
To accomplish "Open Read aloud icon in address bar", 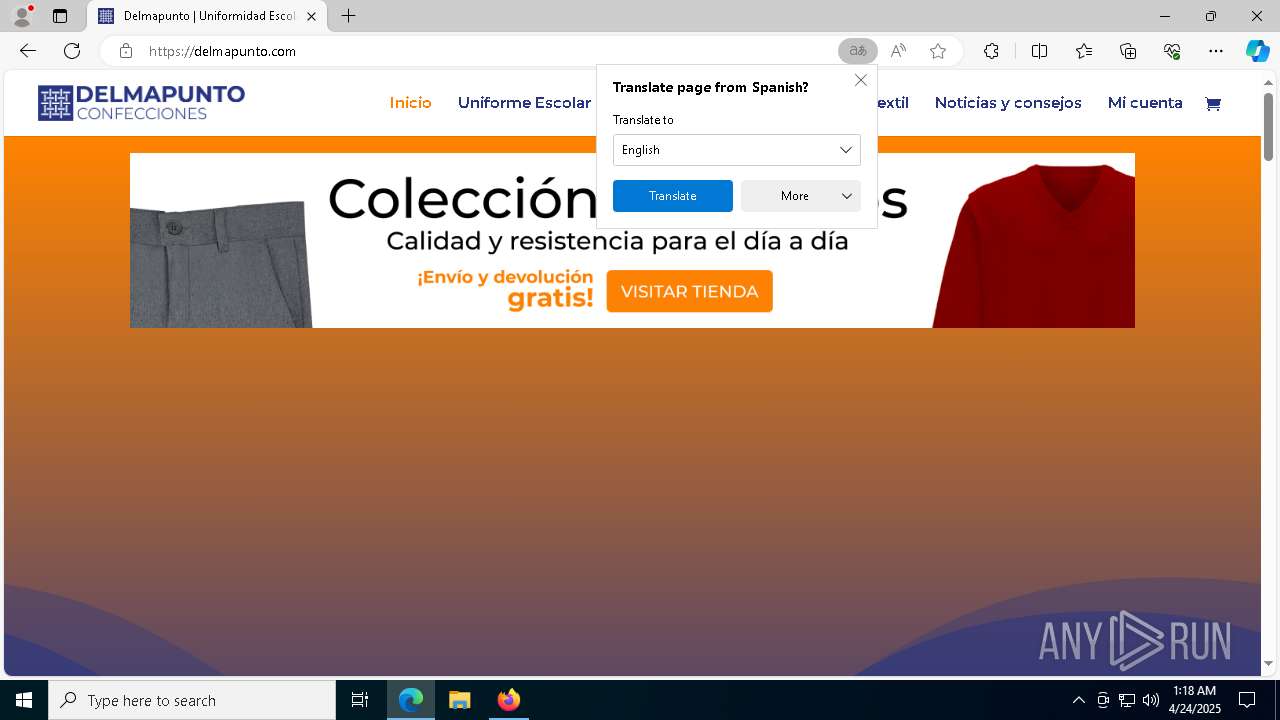I will click(x=898, y=51).
